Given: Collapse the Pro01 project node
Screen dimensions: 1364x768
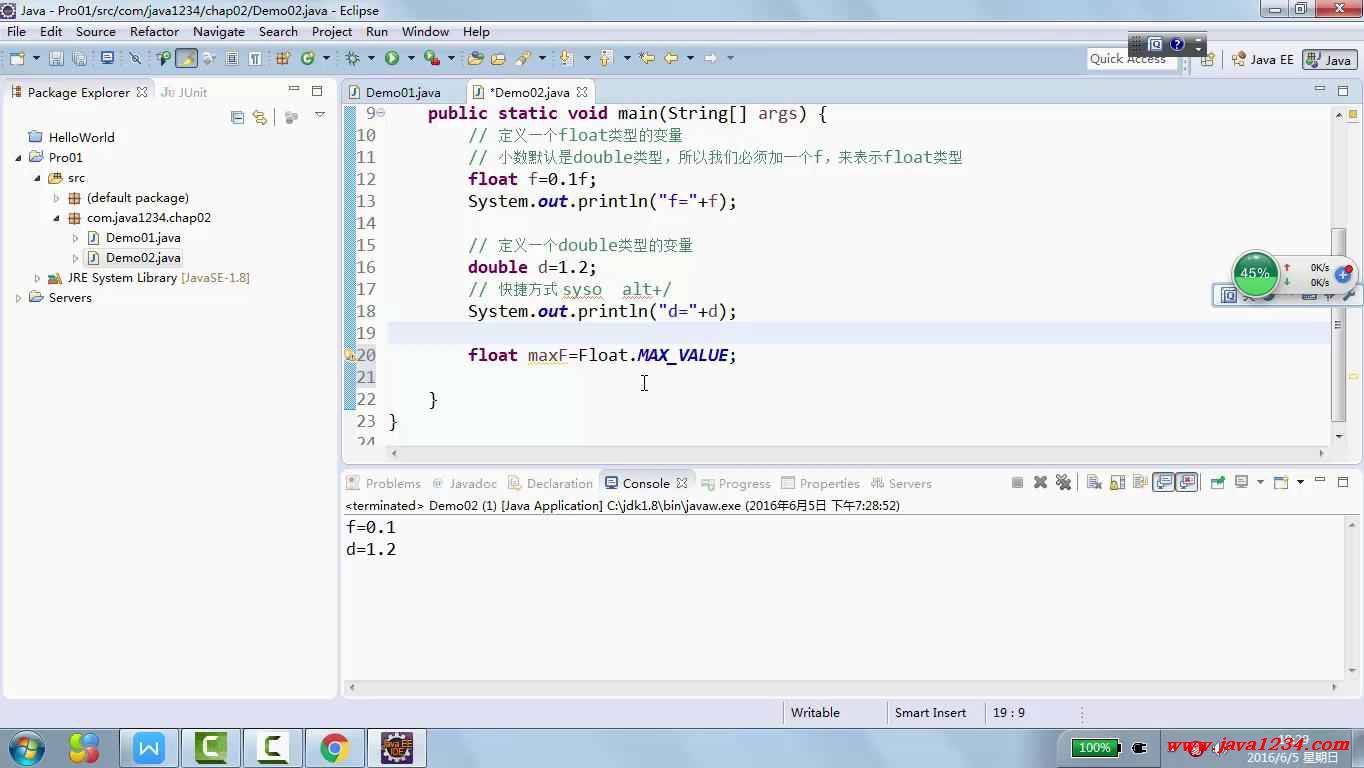Looking at the screenshot, I should click(18, 157).
